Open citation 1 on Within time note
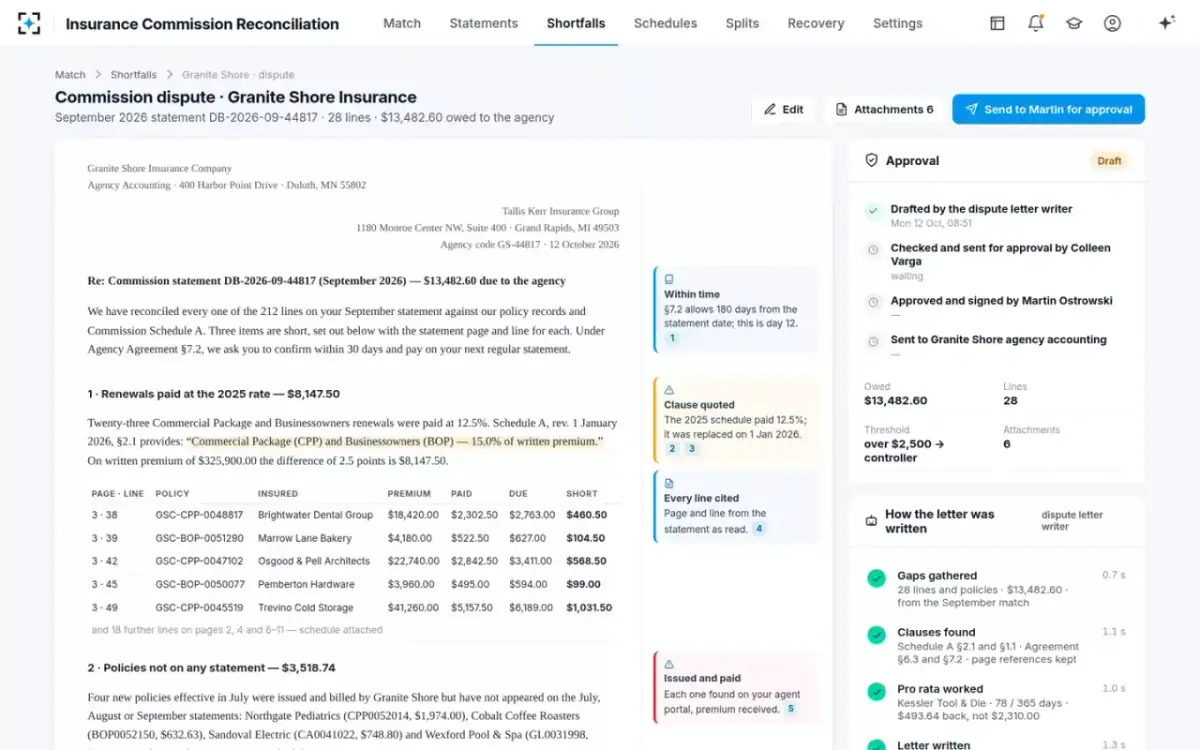Image resolution: width=1200 pixels, height=750 pixels. [x=672, y=338]
